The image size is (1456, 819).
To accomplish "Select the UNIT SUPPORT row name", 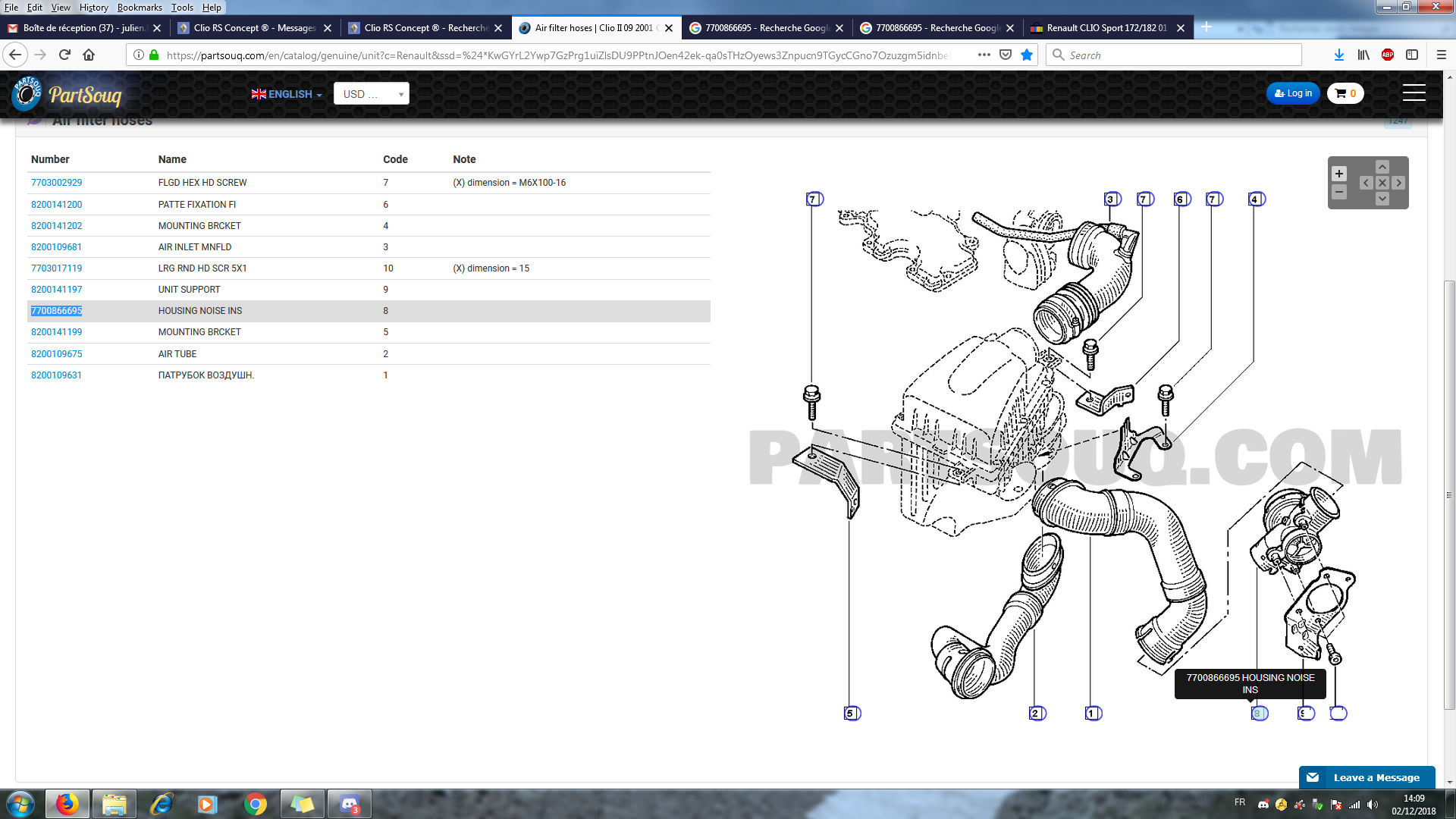I will [189, 290].
